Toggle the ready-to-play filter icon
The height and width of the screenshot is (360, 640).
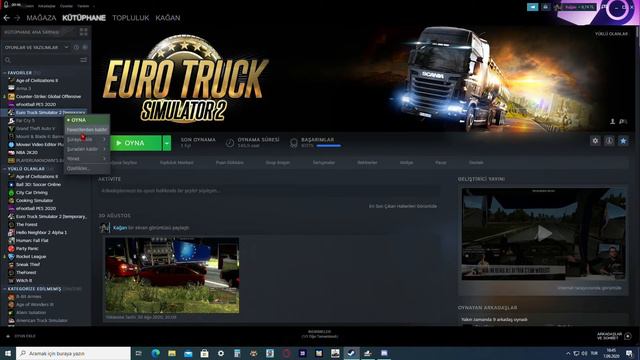(84, 47)
